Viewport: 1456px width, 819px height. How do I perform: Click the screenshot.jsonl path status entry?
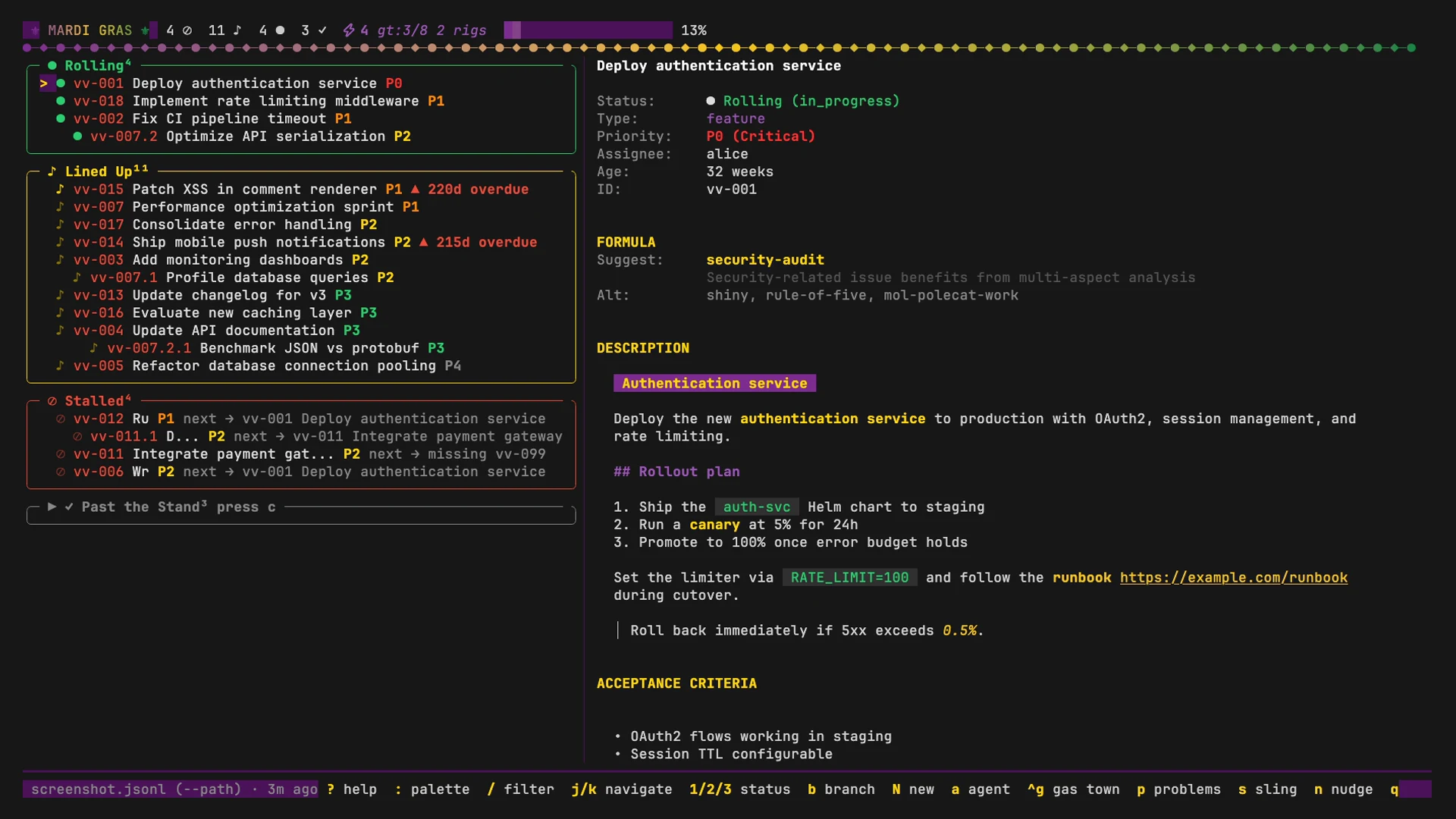click(171, 789)
